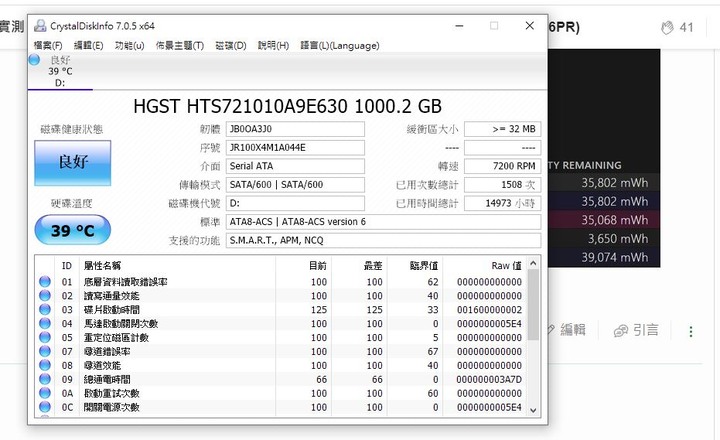This screenshot has width=720, height=440.
Task: Click the 39 °C temperature button
Action: (x=73, y=230)
